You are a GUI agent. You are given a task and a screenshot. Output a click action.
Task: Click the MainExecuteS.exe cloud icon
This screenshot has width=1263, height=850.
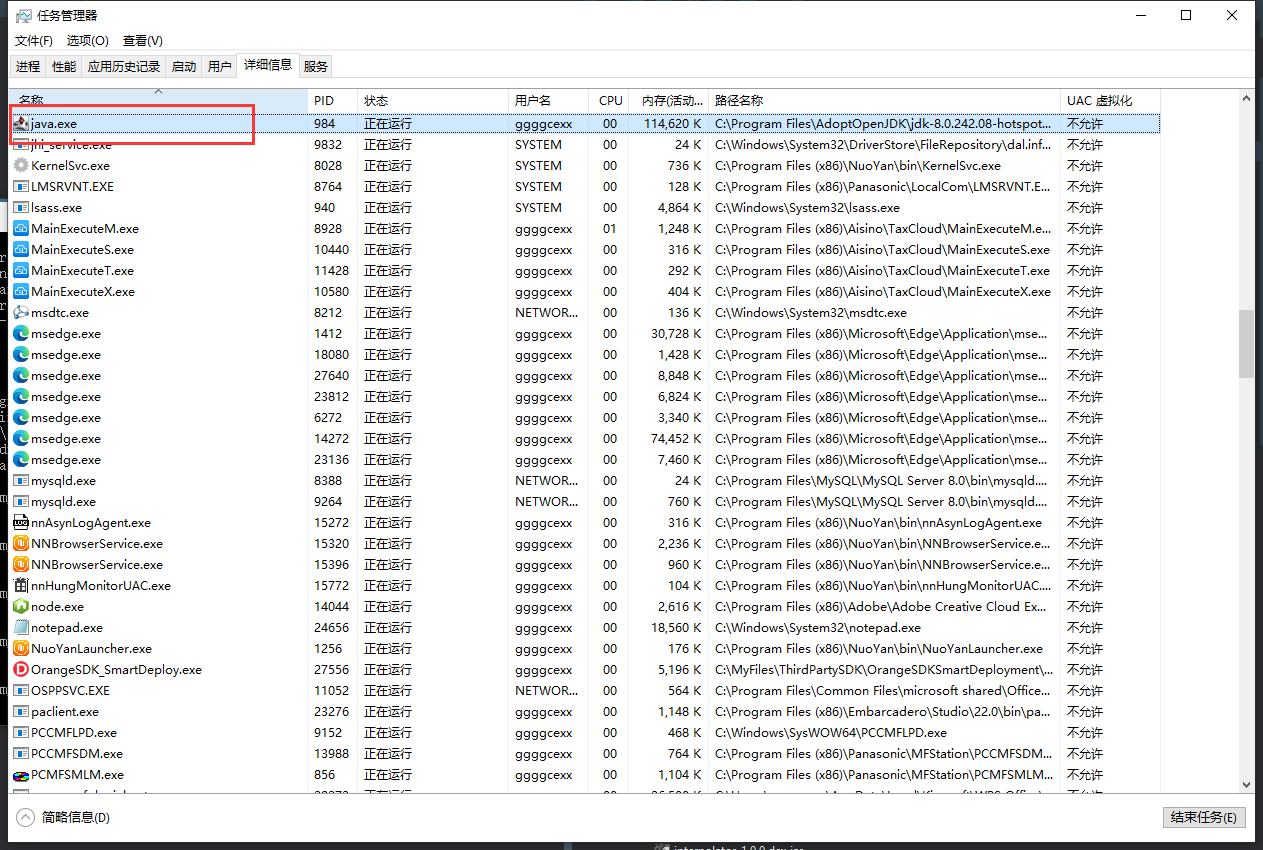(x=21, y=250)
